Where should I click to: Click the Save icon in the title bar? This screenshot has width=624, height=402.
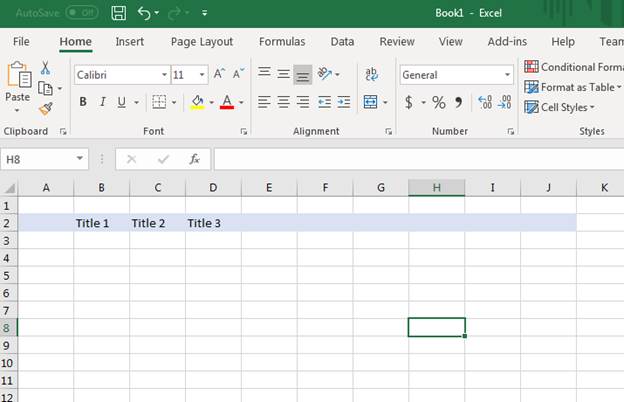point(119,13)
